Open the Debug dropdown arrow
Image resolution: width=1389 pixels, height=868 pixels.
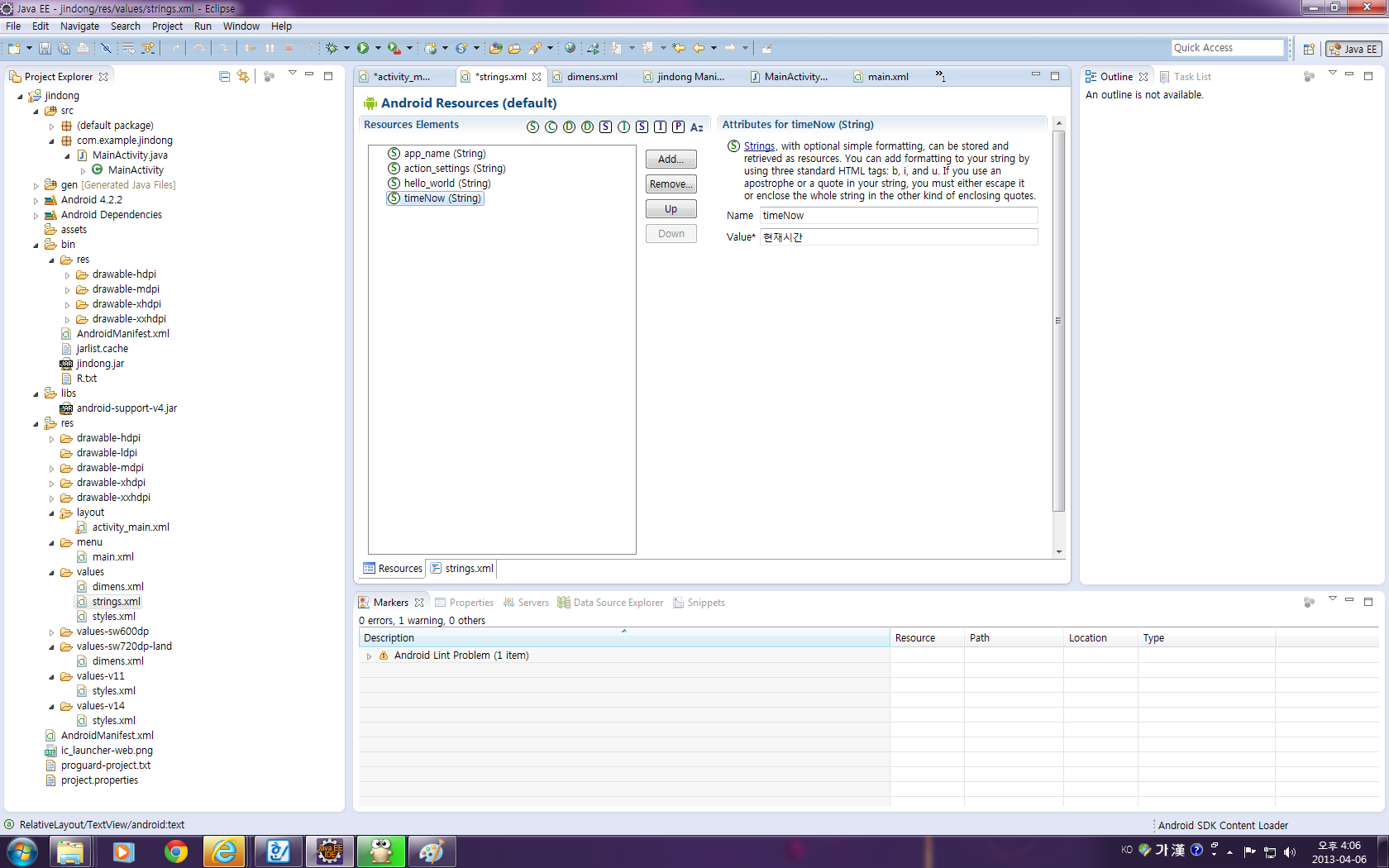(346, 48)
